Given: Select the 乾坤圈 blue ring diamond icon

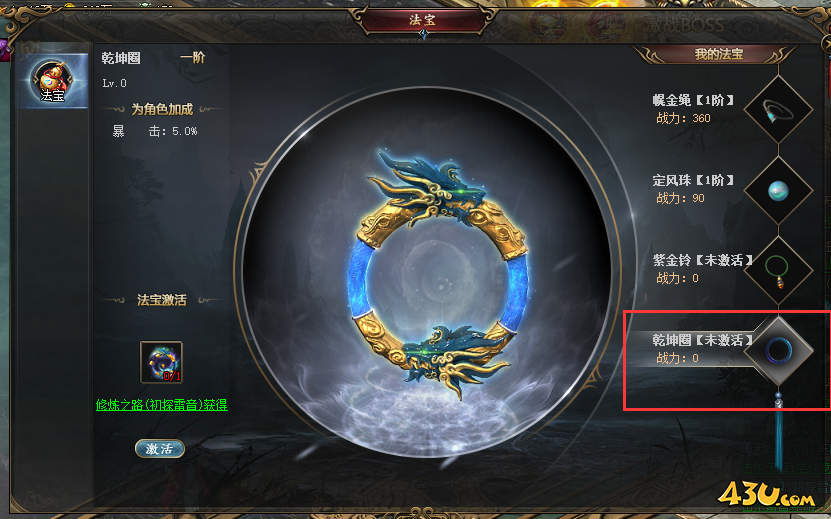Looking at the screenshot, I should click(x=778, y=351).
